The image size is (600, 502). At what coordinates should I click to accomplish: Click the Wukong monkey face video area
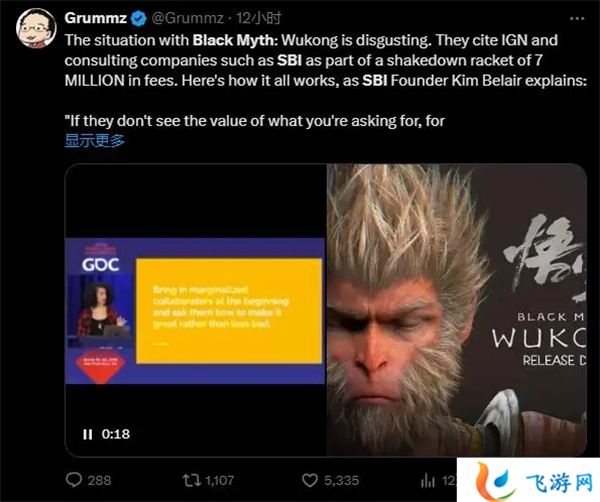click(x=455, y=310)
